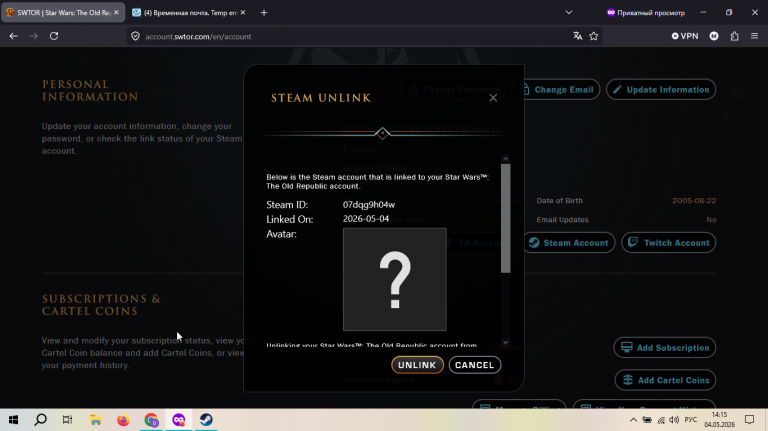Open the Windows Start menu
768x431 pixels.
[x=13, y=420]
